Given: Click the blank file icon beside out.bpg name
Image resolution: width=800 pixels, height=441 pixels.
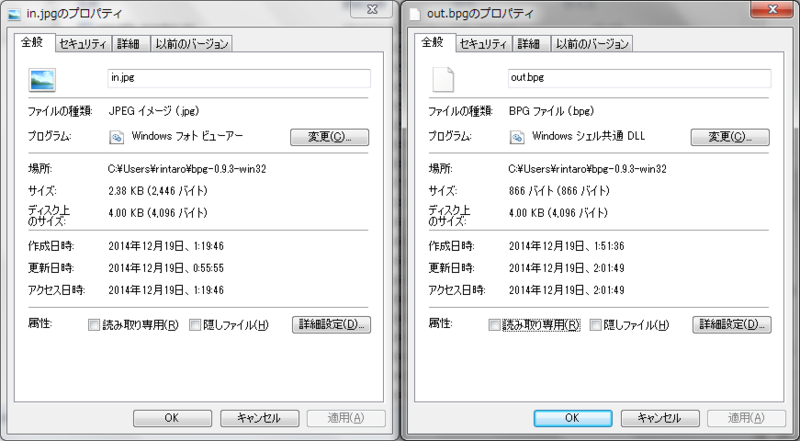Looking at the screenshot, I should 443,80.
